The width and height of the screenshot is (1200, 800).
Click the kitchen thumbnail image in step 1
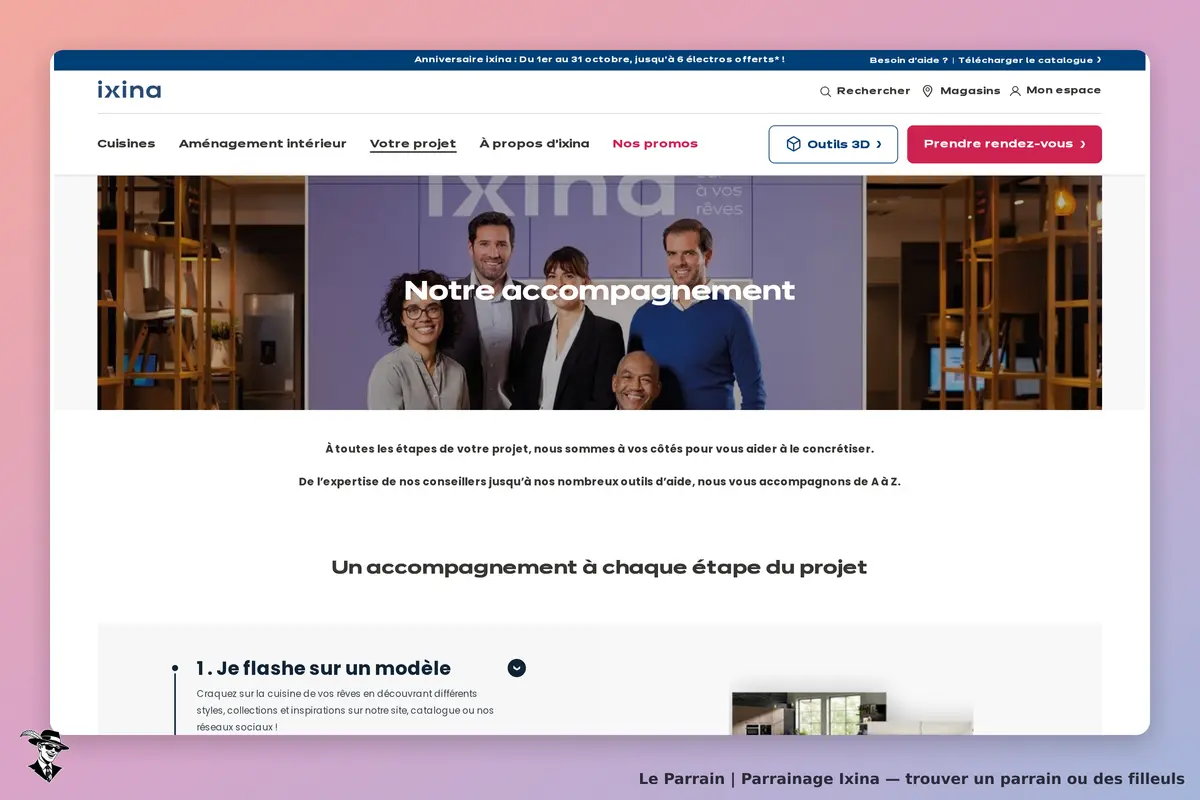pos(852,713)
